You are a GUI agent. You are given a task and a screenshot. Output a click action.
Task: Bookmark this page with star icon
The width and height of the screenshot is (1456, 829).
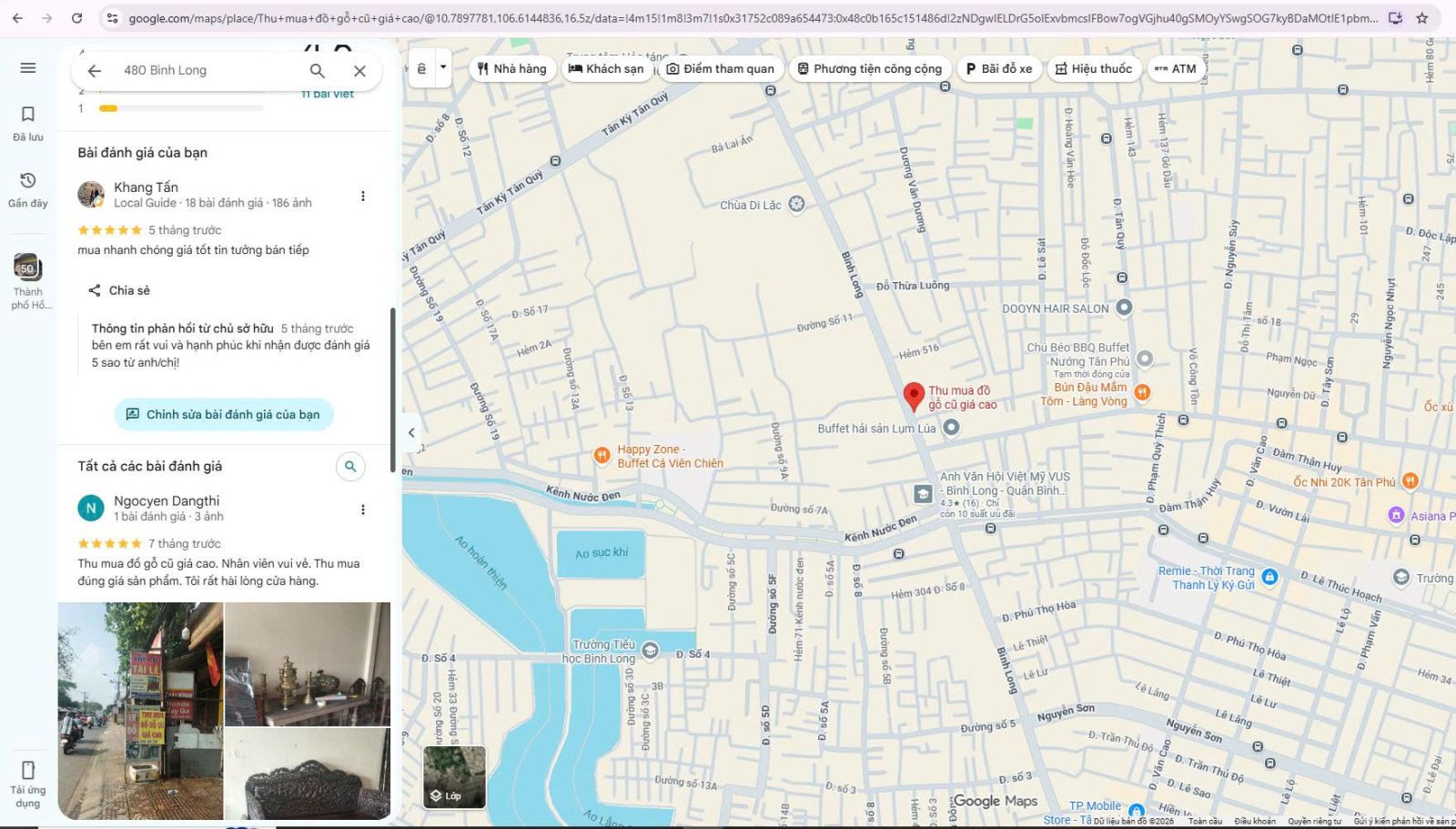(1422, 17)
